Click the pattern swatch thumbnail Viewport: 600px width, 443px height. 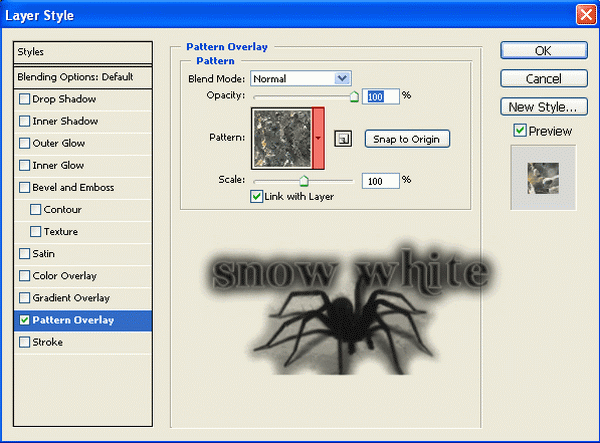[282, 139]
